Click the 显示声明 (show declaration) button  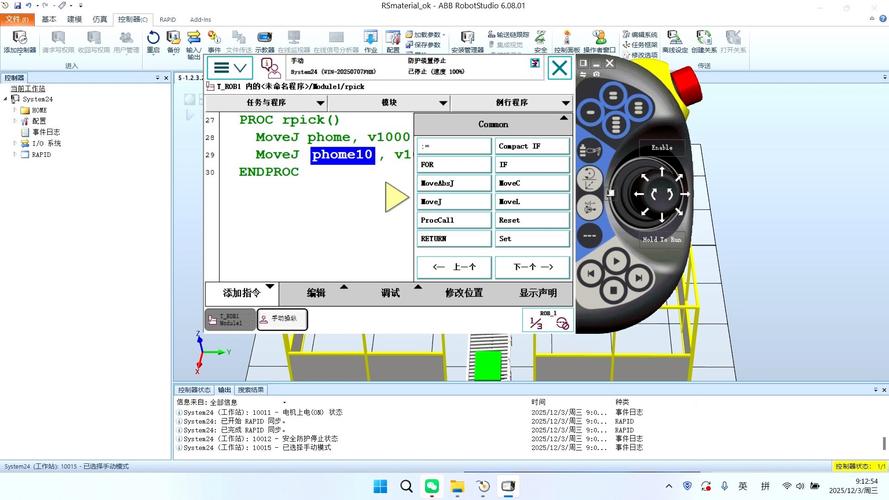click(537, 293)
